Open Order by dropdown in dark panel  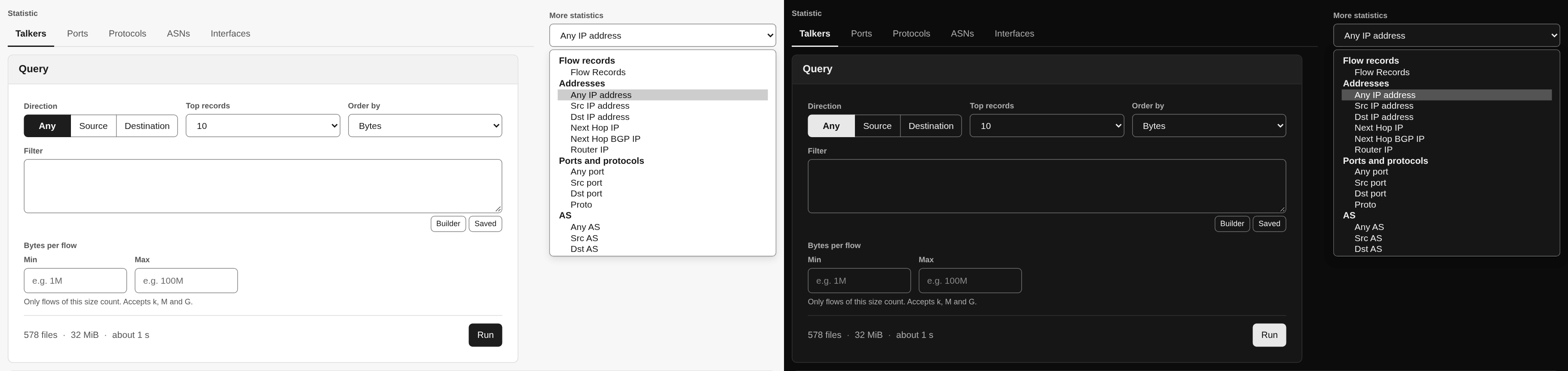(x=1209, y=126)
